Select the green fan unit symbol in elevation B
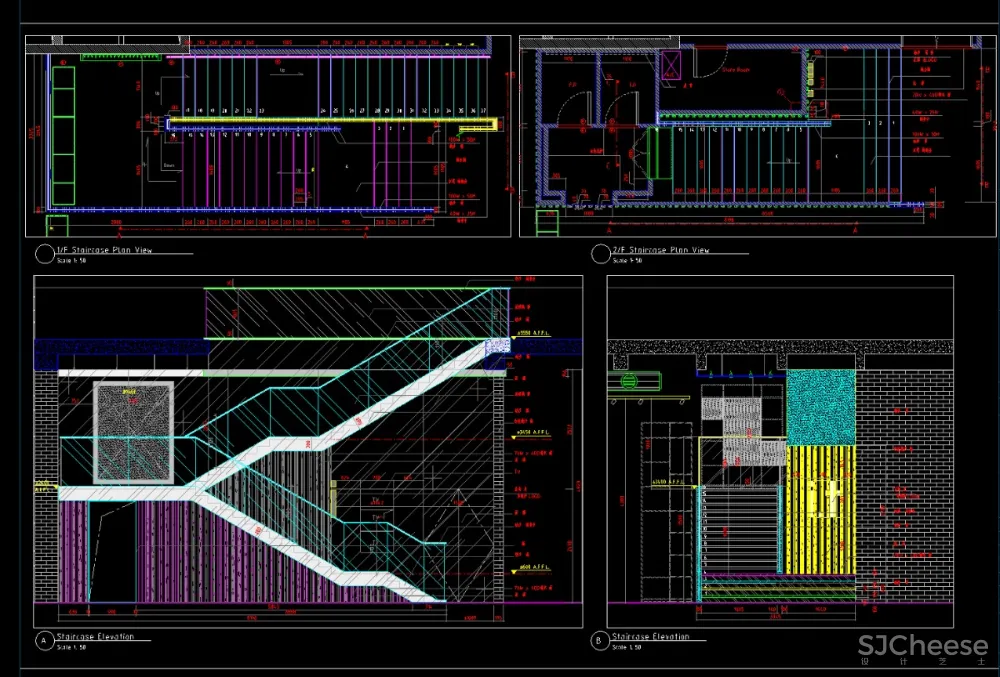1000x677 pixels. pyautogui.click(x=628, y=381)
